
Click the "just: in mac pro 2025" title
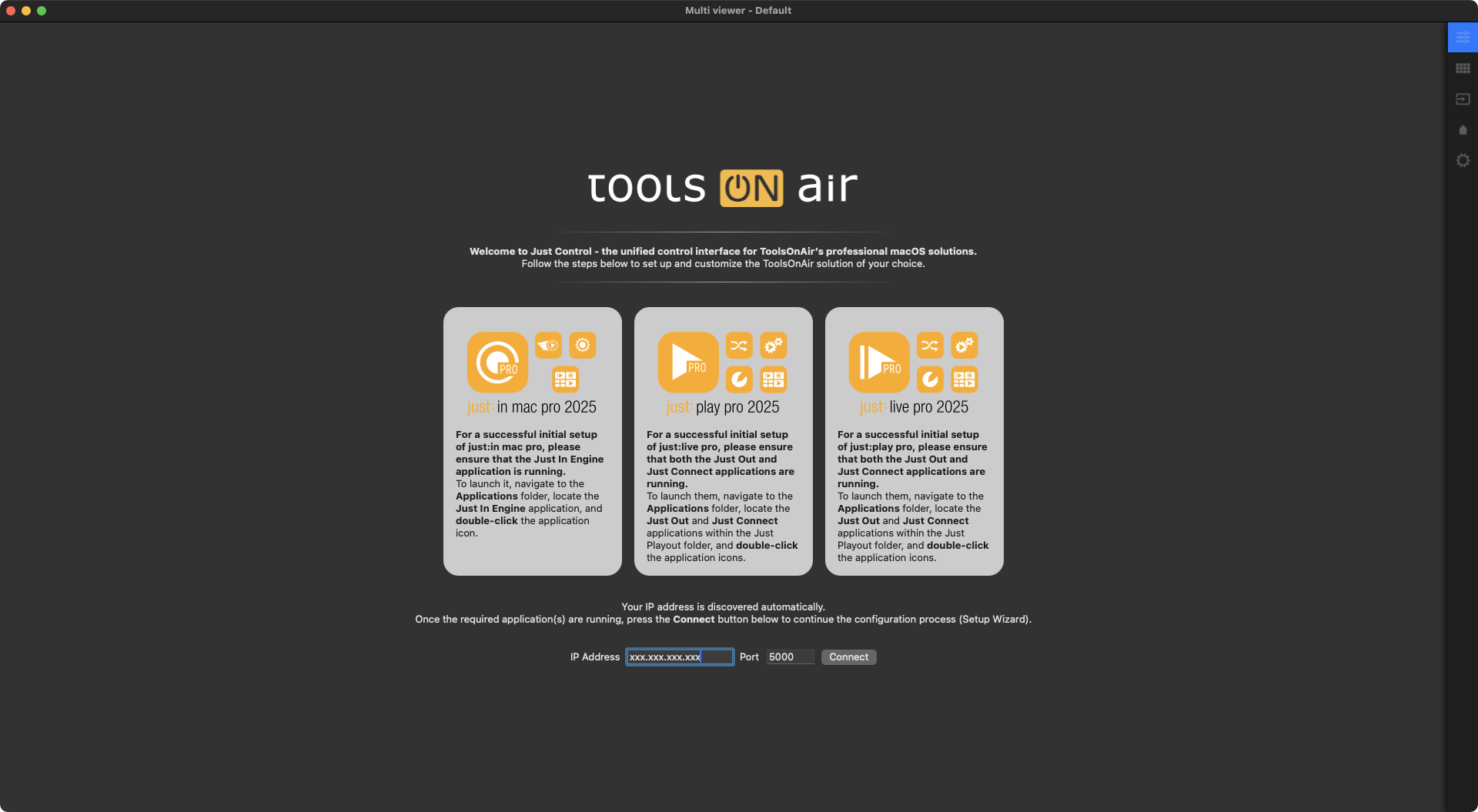(x=532, y=407)
